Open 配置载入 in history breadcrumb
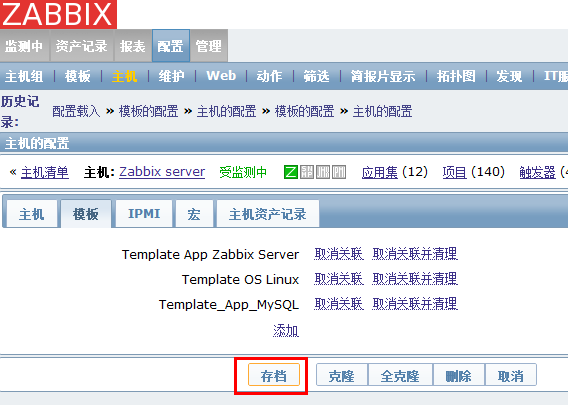The width and height of the screenshot is (568, 405). [x=76, y=111]
